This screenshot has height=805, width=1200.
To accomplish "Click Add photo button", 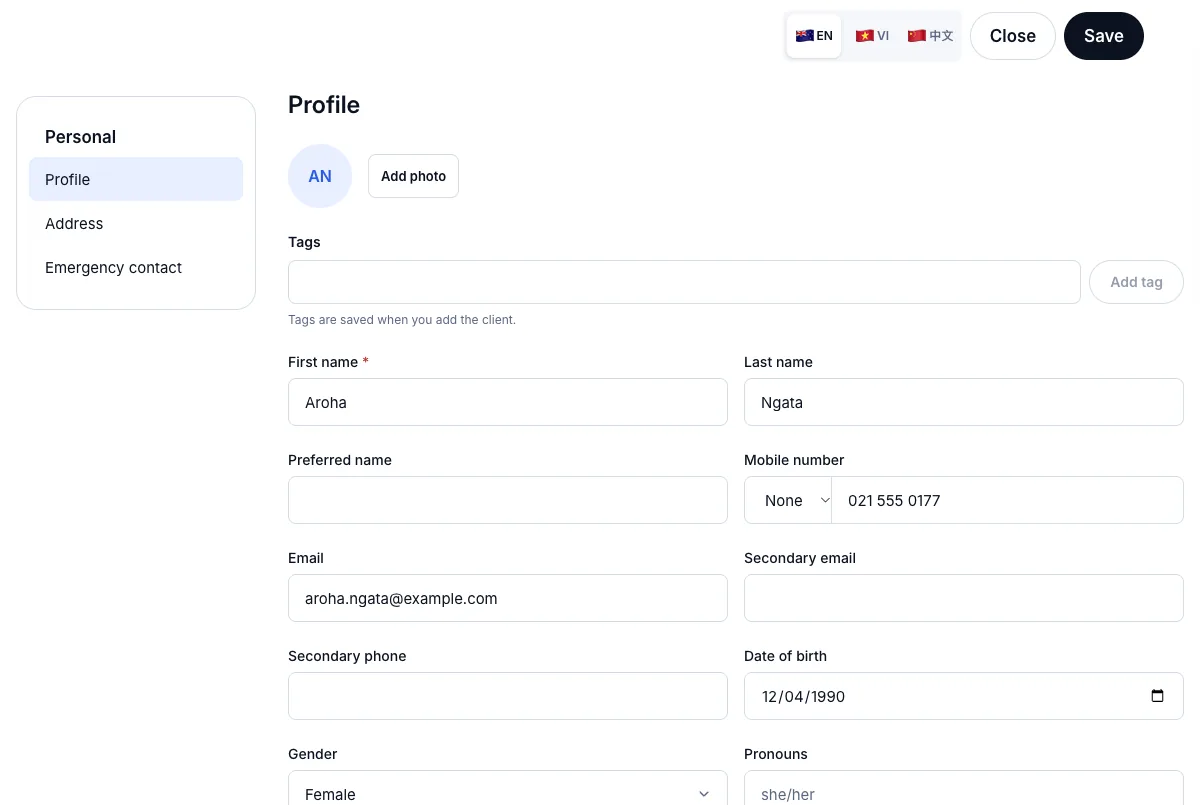I will click(x=413, y=176).
